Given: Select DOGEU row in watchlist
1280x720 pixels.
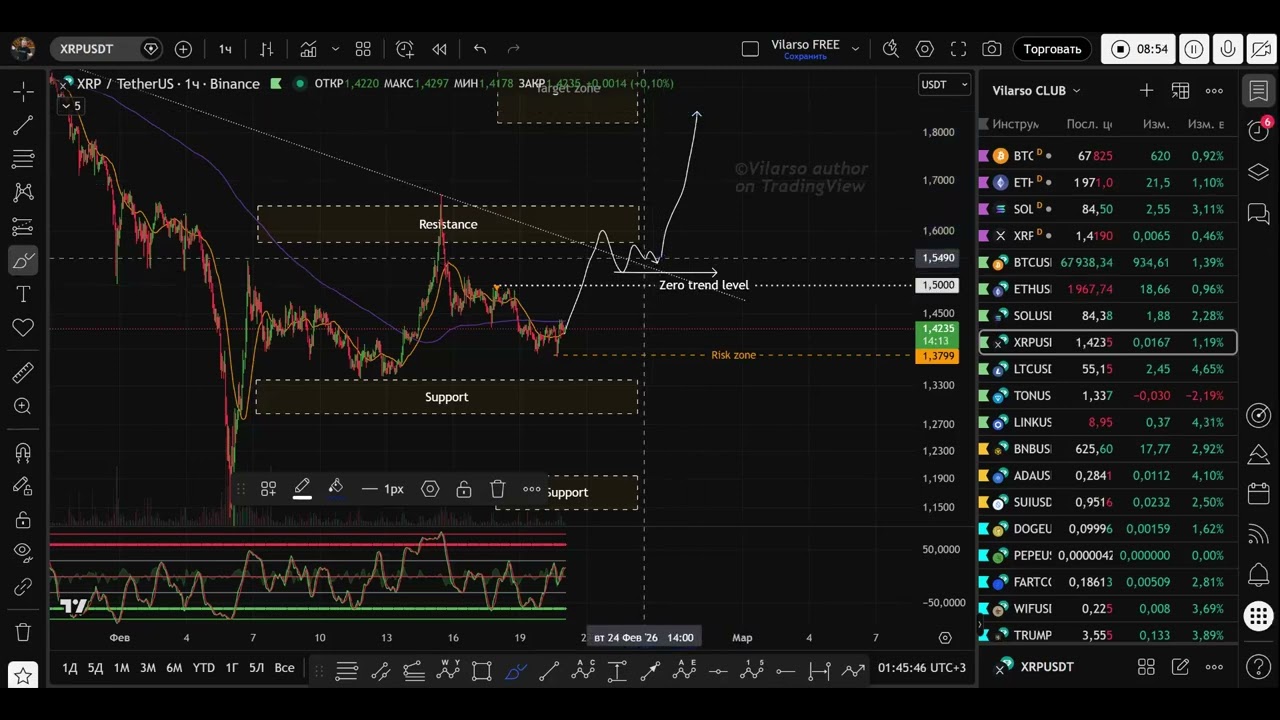Looking at the screenshot, I should (x=1107, y=528).
